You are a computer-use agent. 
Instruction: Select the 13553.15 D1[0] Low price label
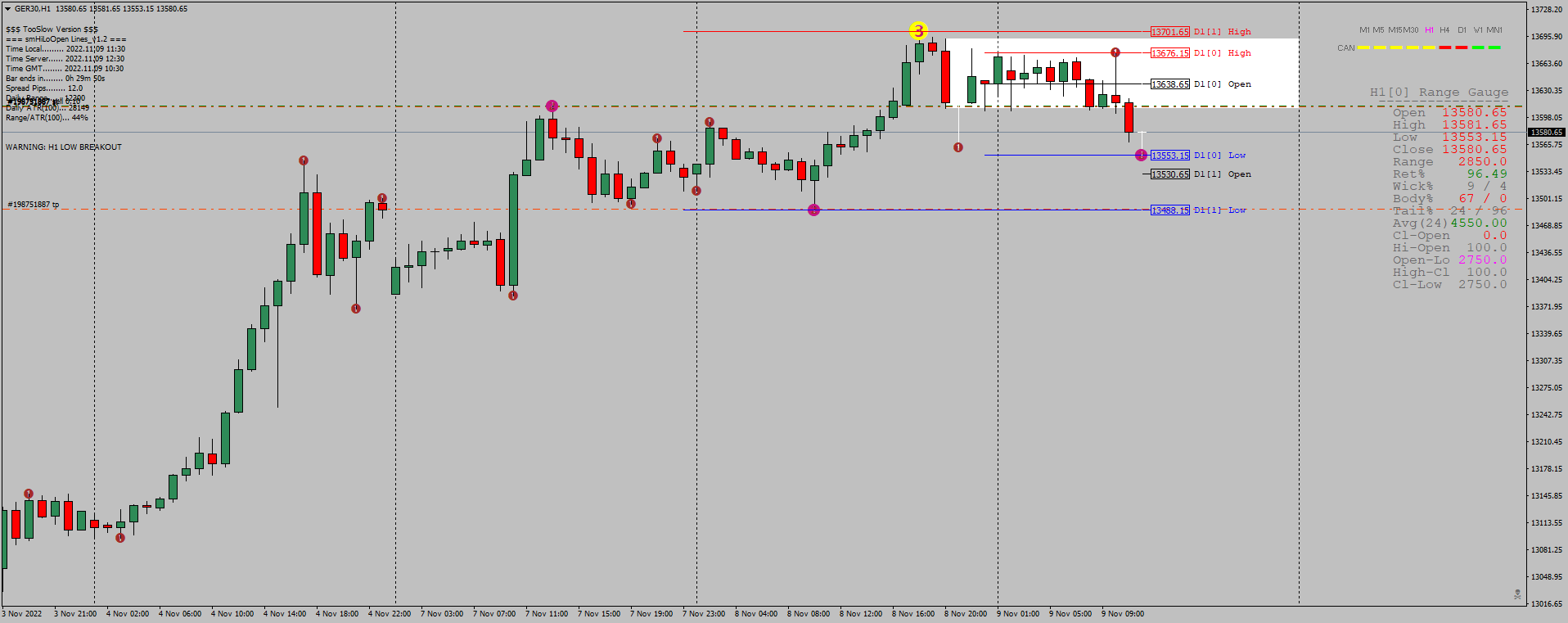(1170, 156)
